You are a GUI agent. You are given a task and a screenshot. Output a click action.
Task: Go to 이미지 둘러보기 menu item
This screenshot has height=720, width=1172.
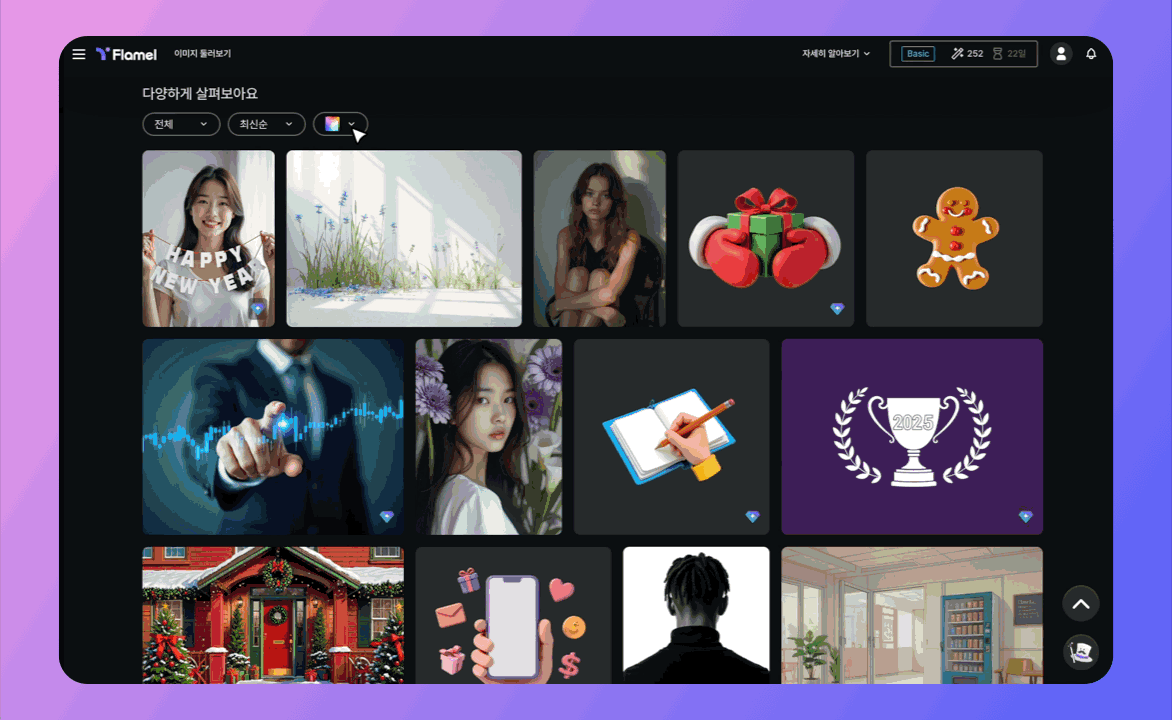202,54
